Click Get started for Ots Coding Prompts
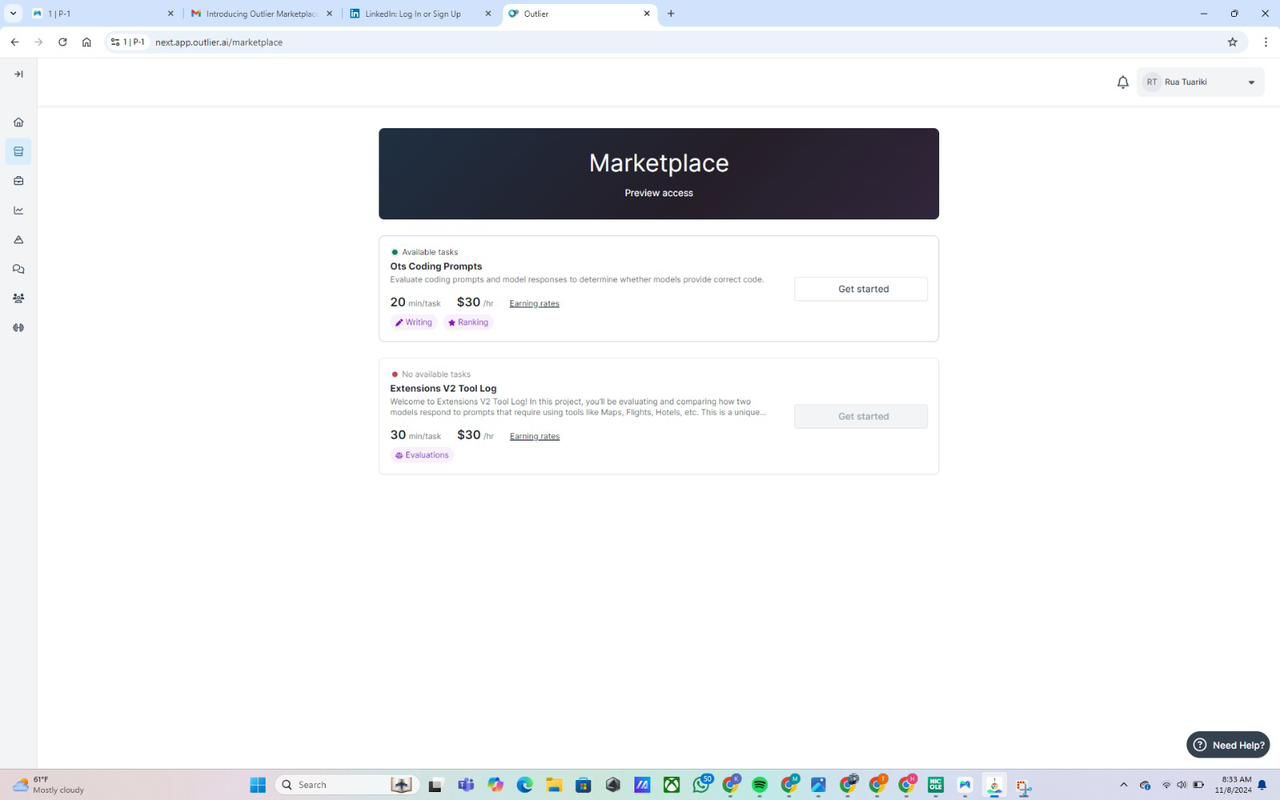Image resolution: width=1280 pixels, height=800 pixels. [x=861, y=289]
